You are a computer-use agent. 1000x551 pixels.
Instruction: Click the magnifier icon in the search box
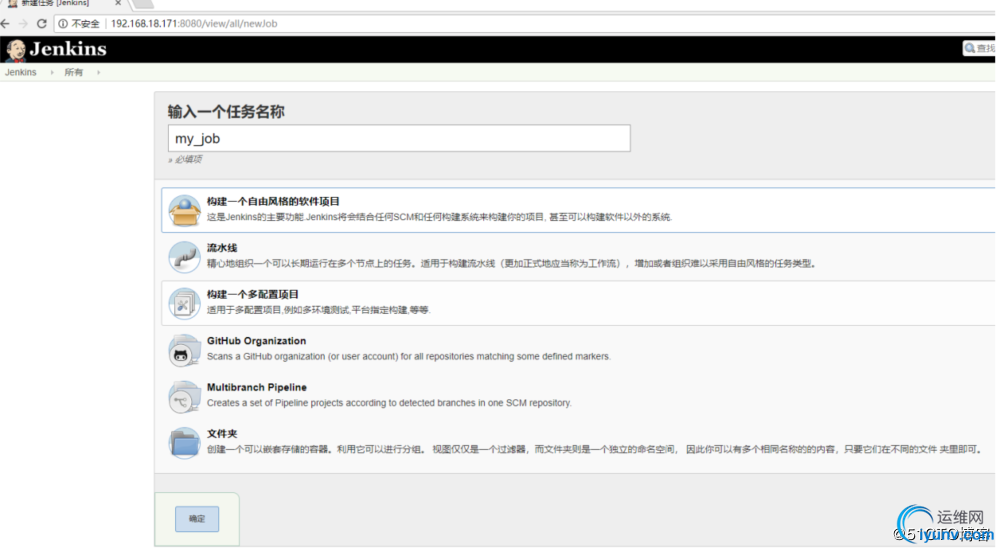pyautogui.click(x=970, y=48)
